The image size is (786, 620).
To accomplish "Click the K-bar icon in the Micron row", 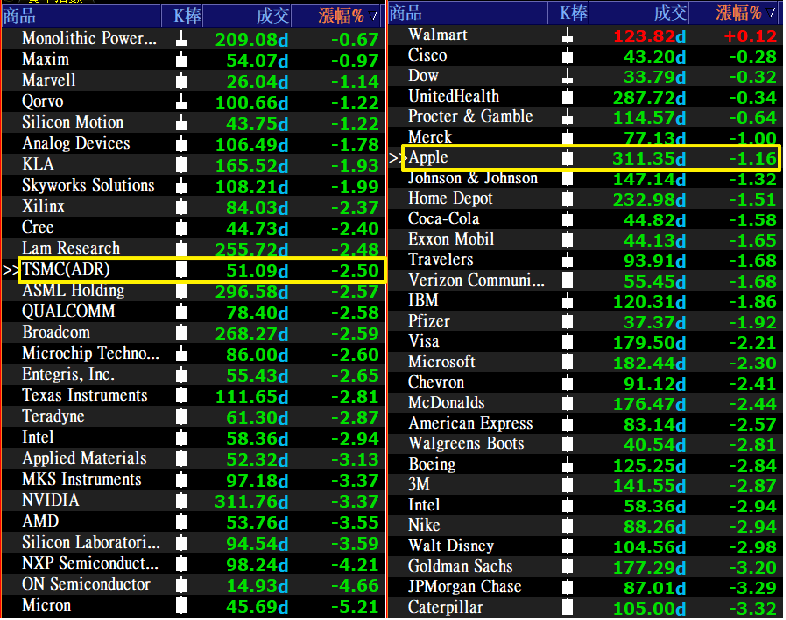I will (182, 605).
